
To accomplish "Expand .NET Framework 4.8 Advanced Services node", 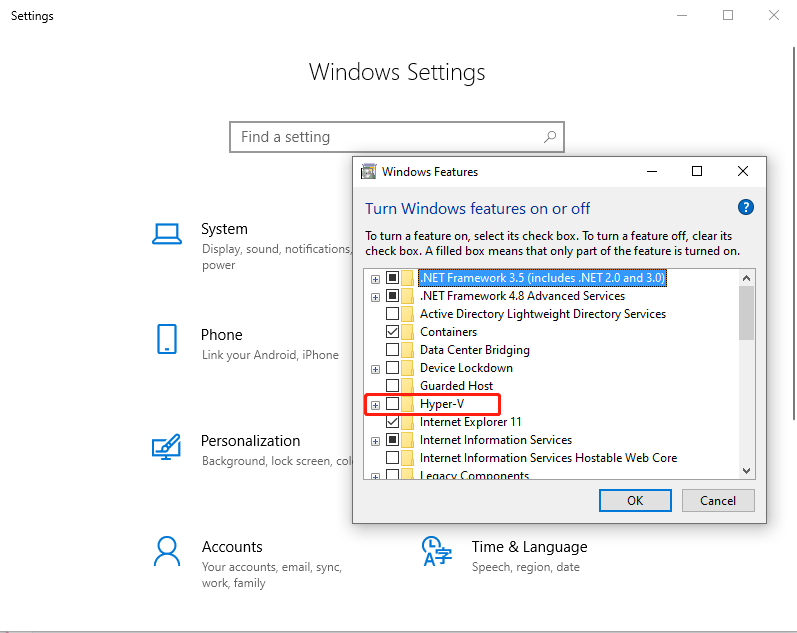I will tap(375, 297).
